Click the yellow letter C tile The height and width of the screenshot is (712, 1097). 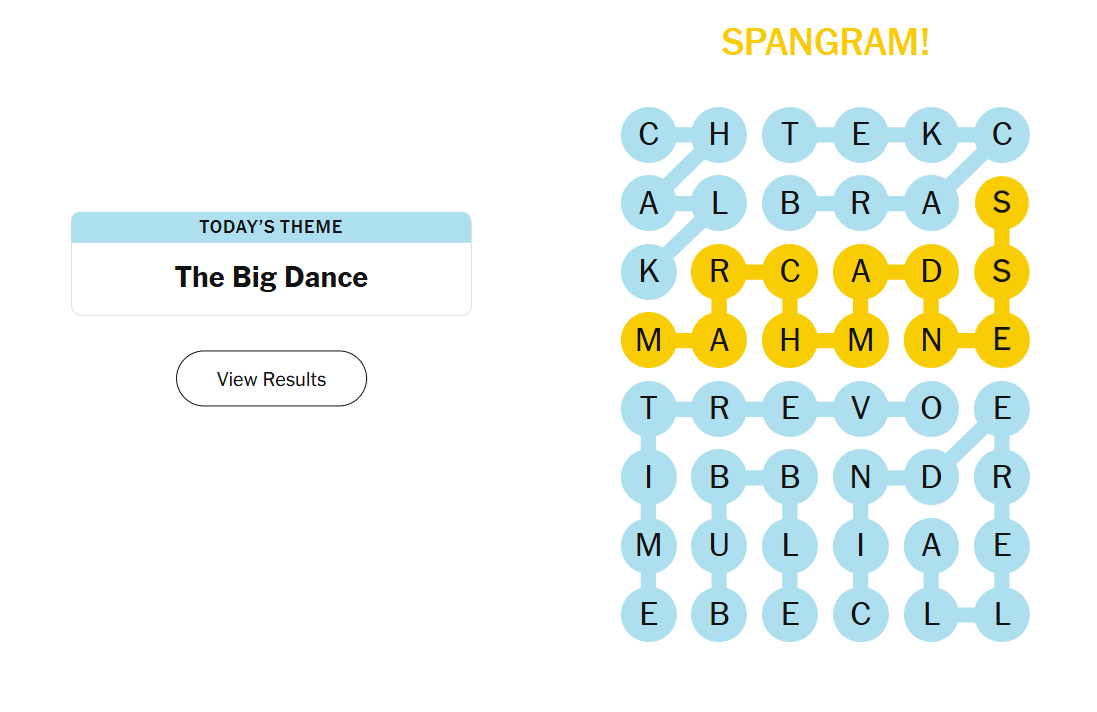pos(790,272)
